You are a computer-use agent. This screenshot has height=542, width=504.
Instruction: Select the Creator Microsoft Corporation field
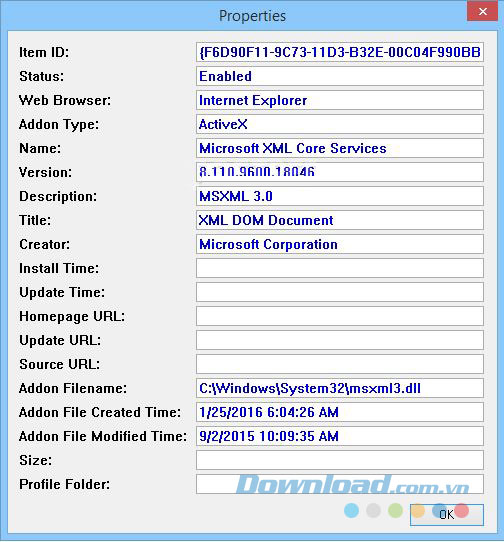(x=340, y=244)
